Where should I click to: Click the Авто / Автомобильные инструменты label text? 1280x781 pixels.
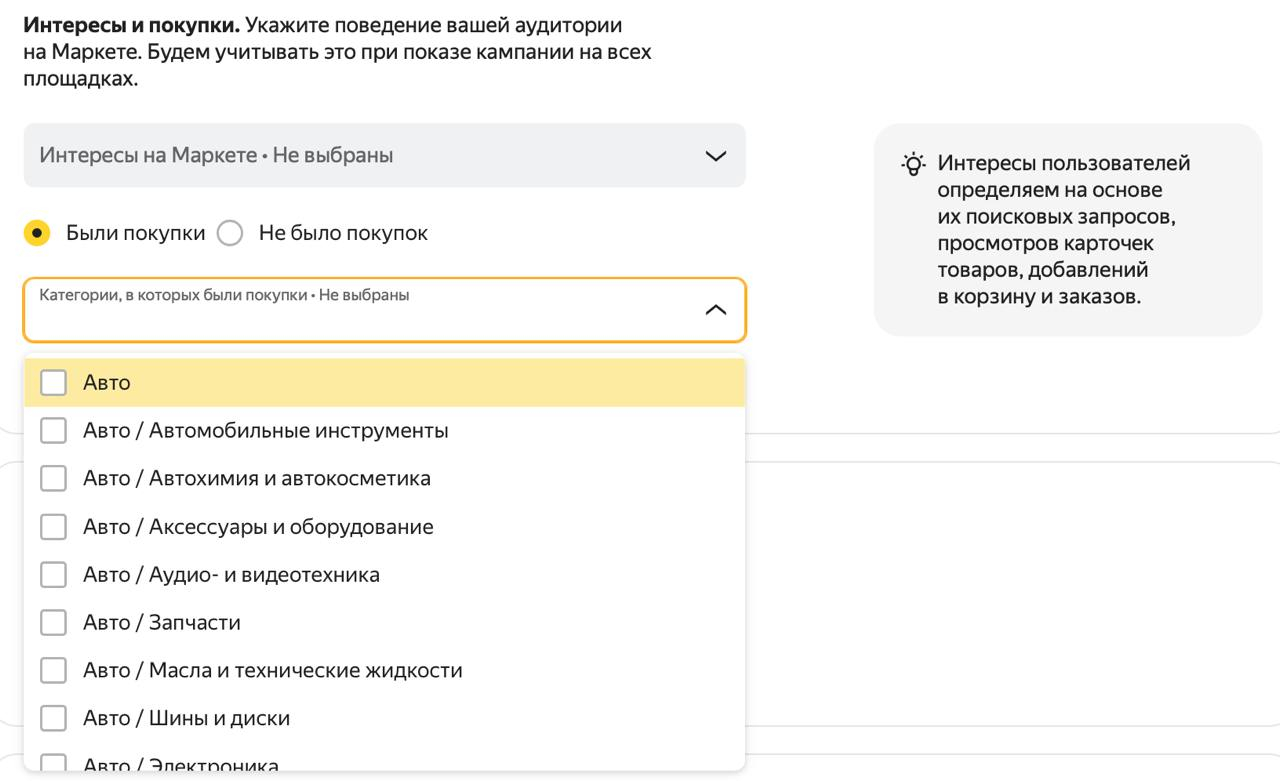coord(265,431)
